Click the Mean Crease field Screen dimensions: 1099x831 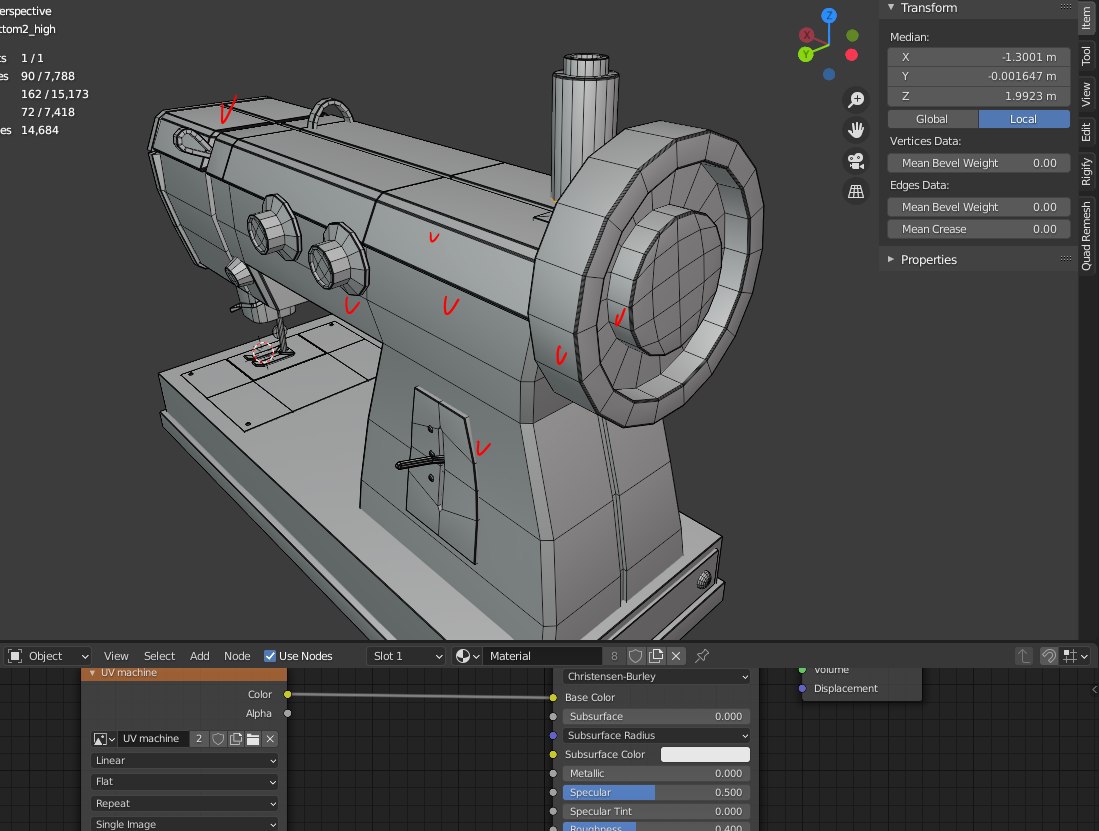coord(978,229)
